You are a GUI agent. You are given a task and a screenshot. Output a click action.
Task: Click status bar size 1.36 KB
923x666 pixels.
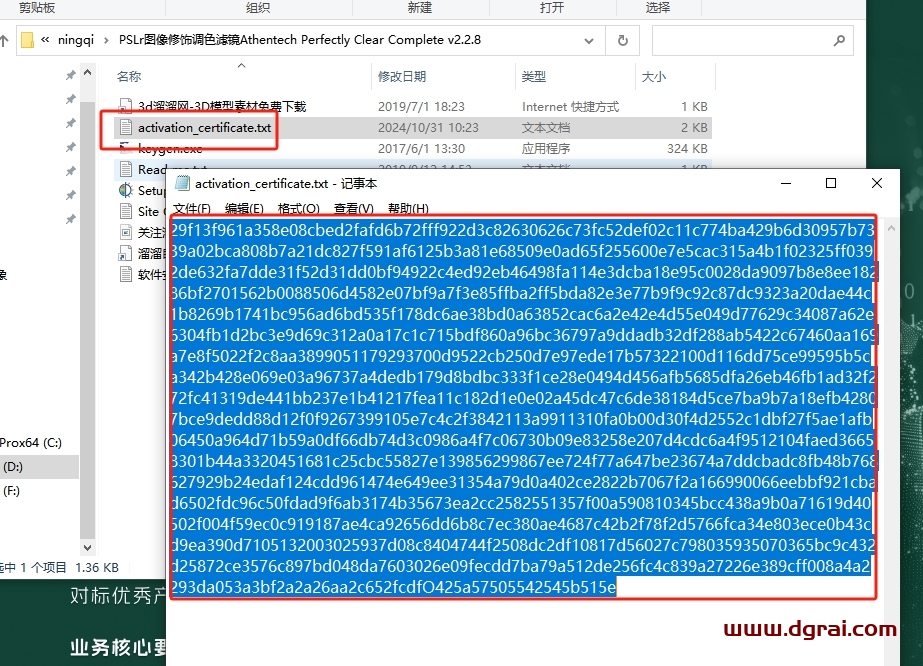point(97,568)
